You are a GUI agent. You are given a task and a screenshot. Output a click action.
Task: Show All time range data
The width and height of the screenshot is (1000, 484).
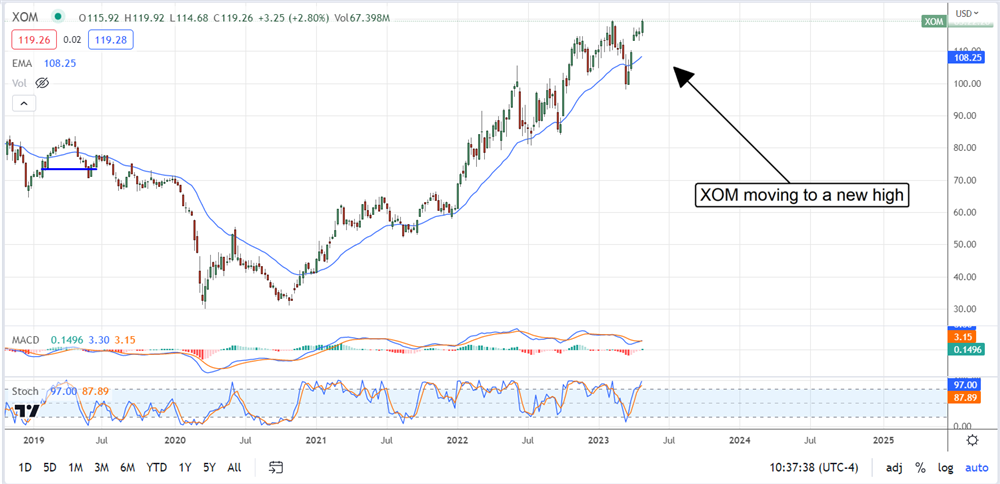coord(234,467)
